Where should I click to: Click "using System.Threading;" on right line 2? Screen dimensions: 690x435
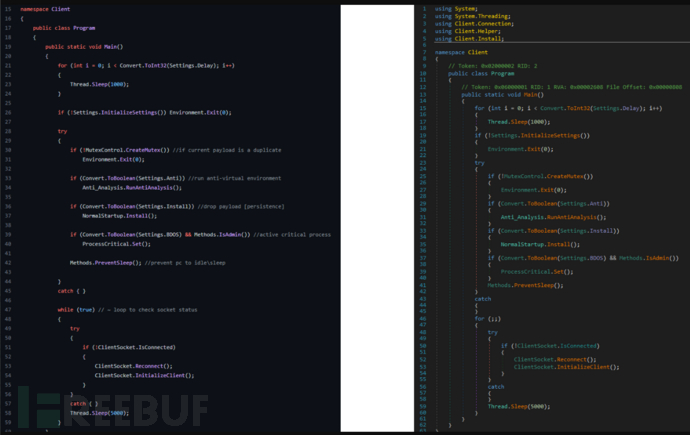[473, 16]
